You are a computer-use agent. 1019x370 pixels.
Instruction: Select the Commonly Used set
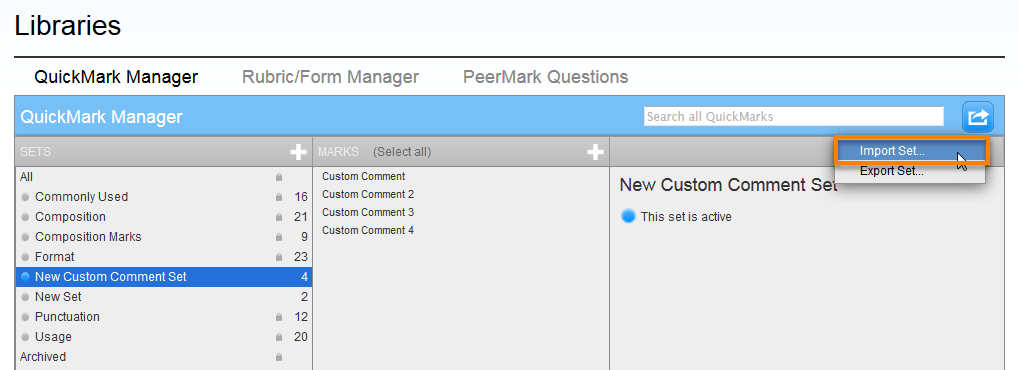click(164, 197)
